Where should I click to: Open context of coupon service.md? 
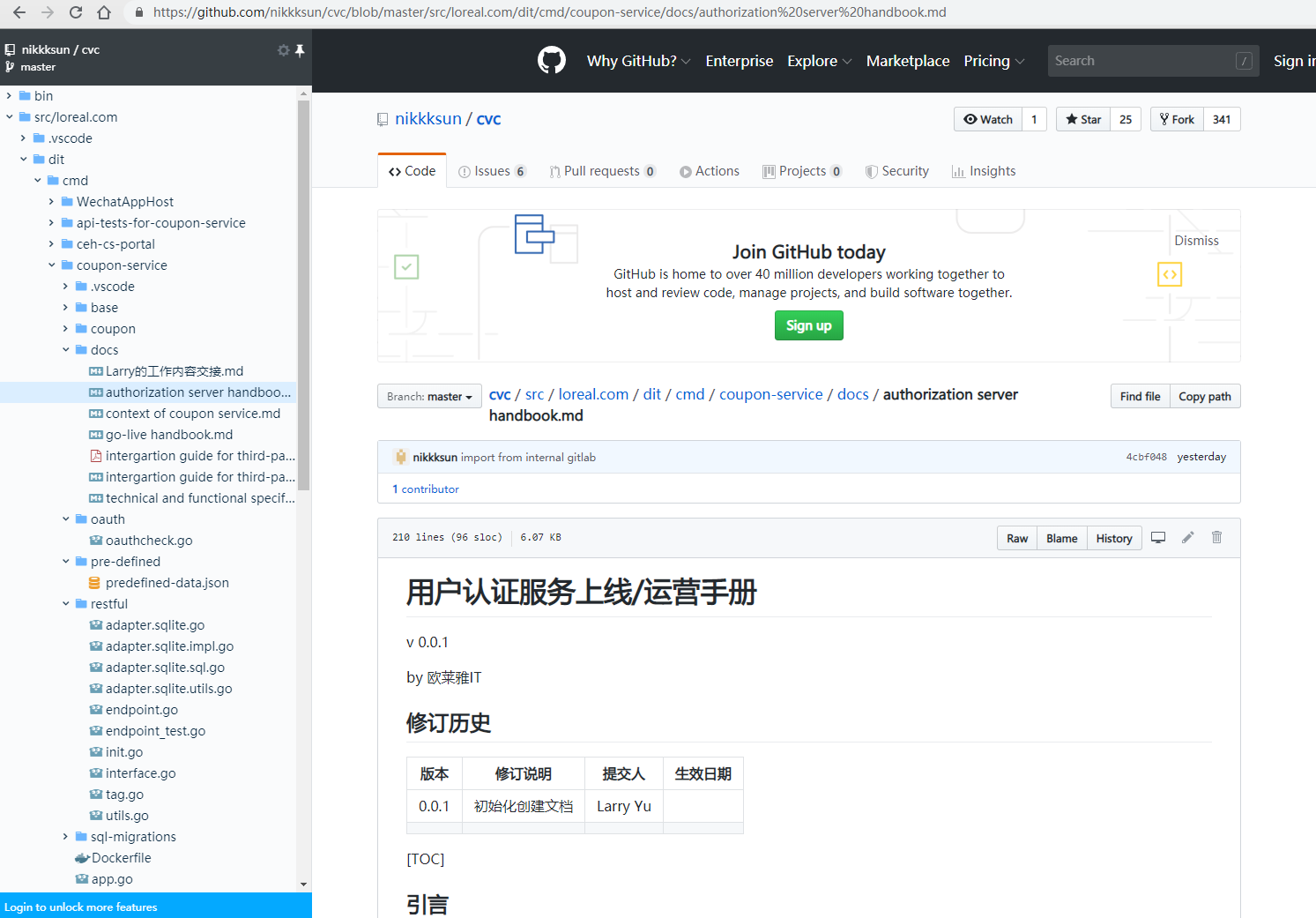click(193, 414)
